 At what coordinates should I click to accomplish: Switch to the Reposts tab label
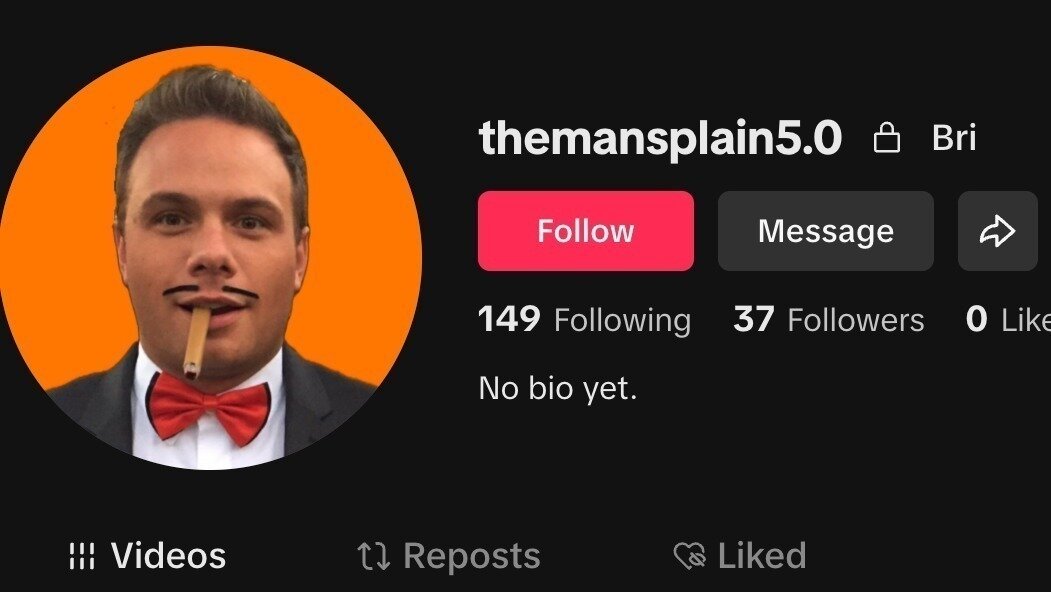[472, 556]
